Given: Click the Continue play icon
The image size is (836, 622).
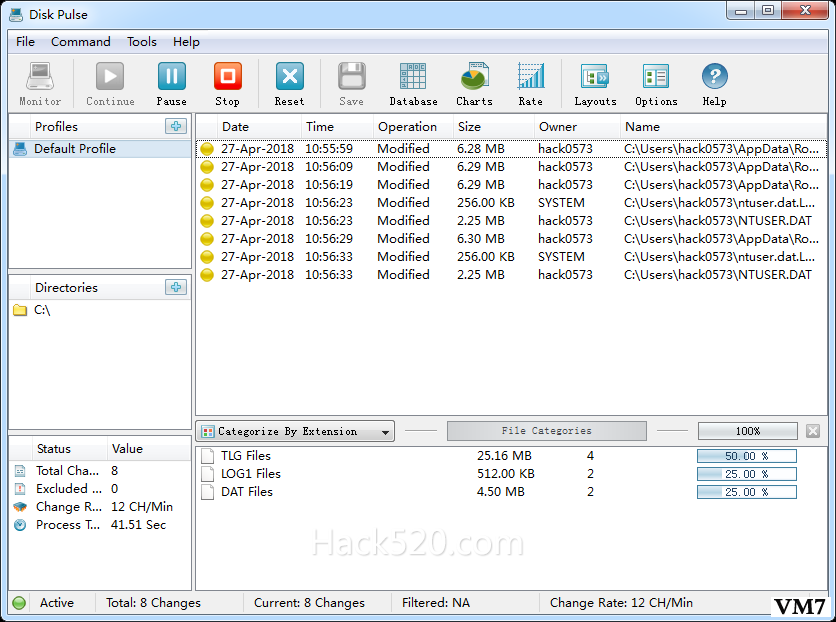Looking at the screenshot, I should tap(110, 76).
